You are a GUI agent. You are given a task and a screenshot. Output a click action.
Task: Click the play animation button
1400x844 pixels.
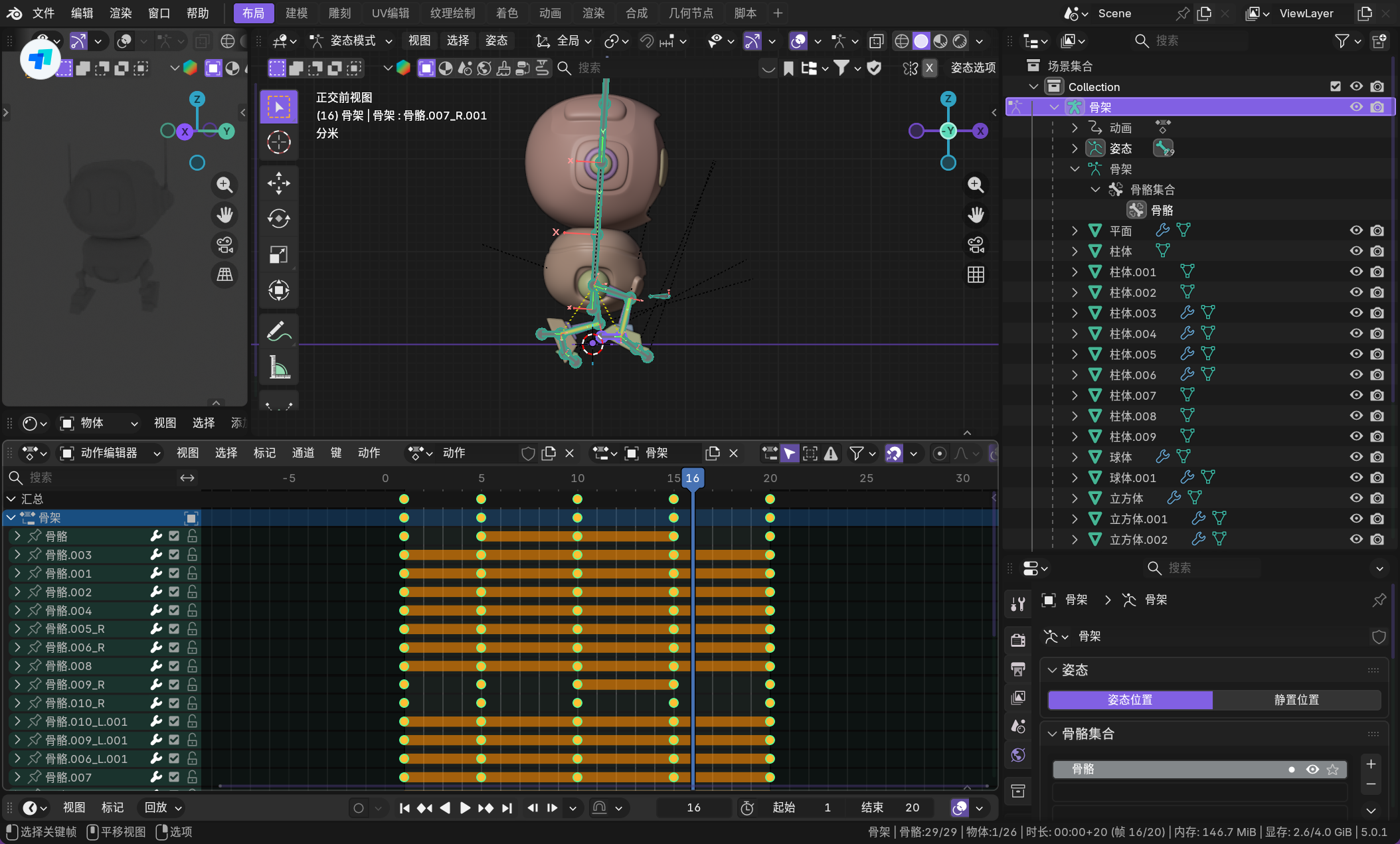465,807
